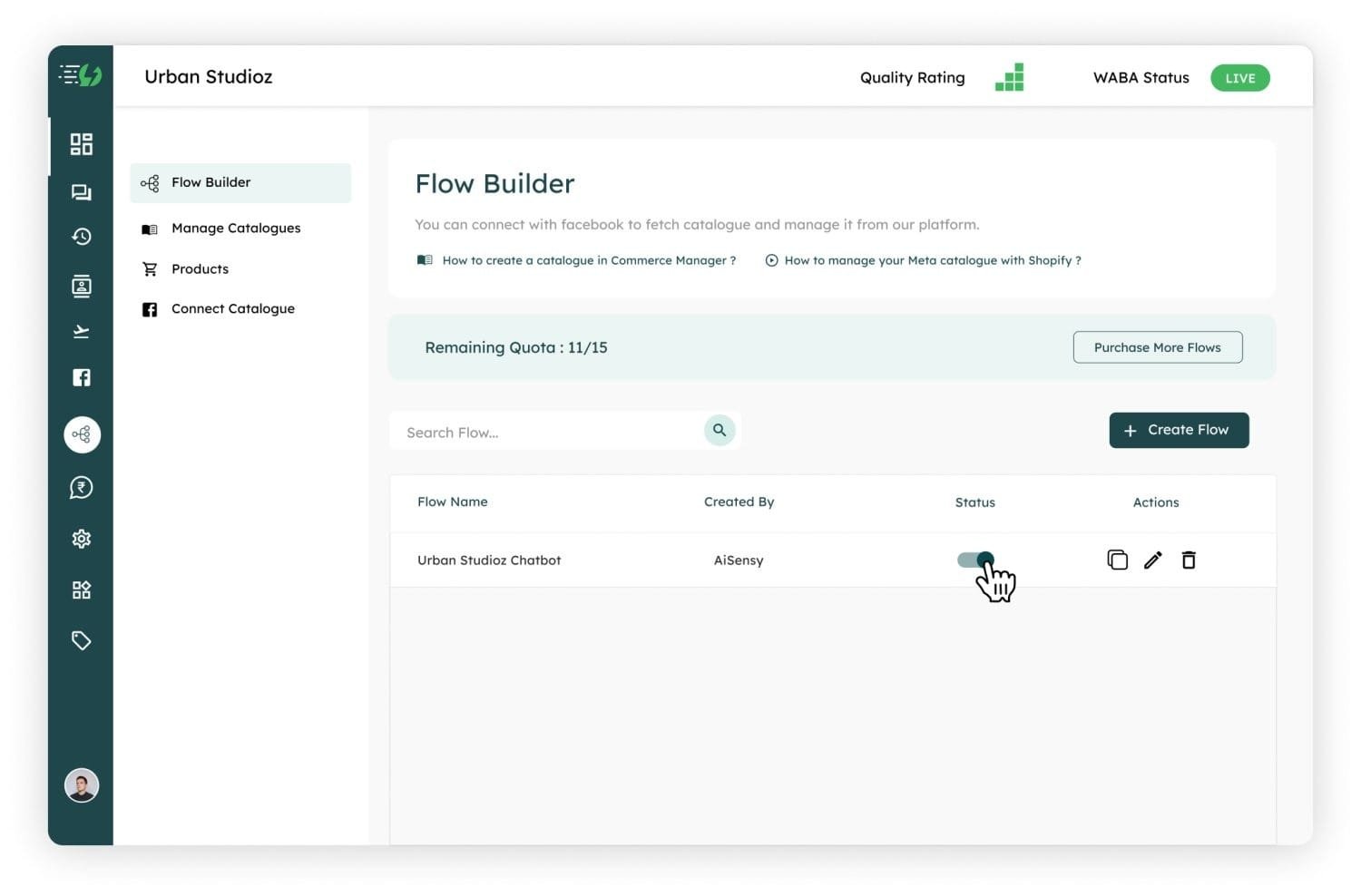Select Products in side menu
This screenshot has height=896, width=1361.
click(x=200, y=269)
